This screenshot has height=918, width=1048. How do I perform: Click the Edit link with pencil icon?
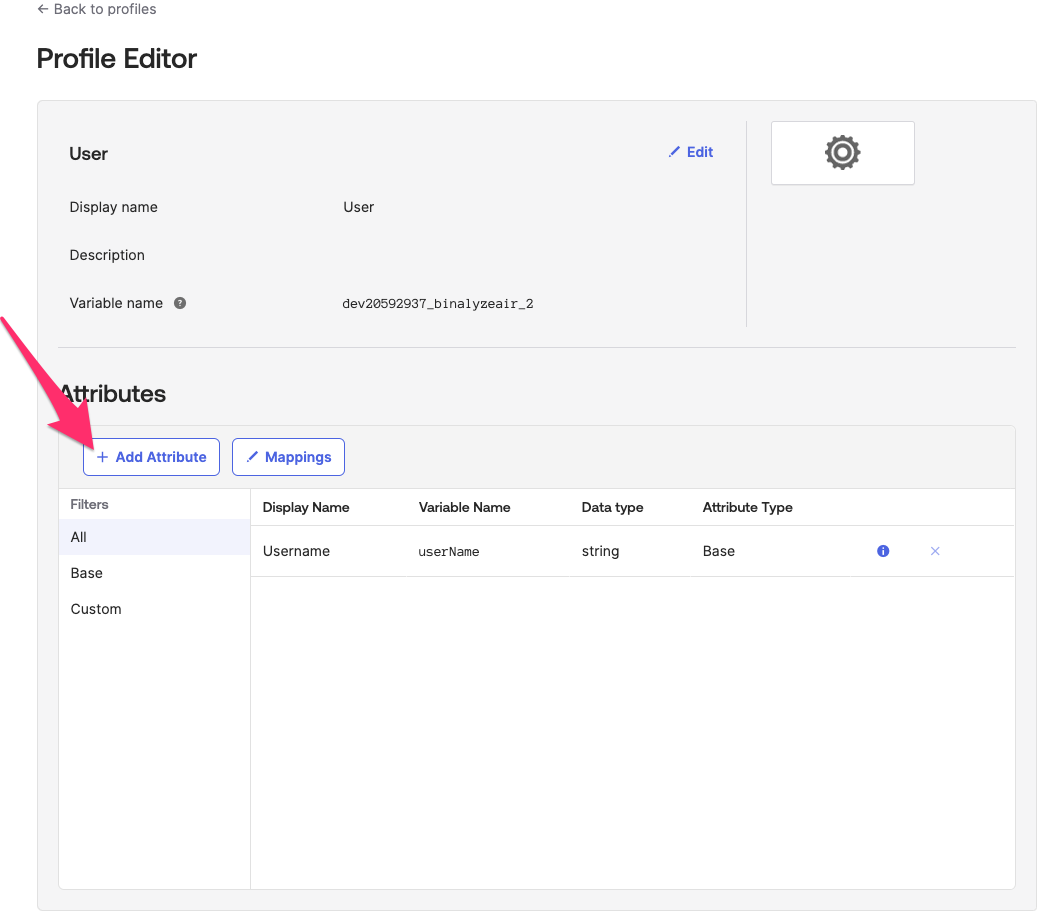click(691, 152)
